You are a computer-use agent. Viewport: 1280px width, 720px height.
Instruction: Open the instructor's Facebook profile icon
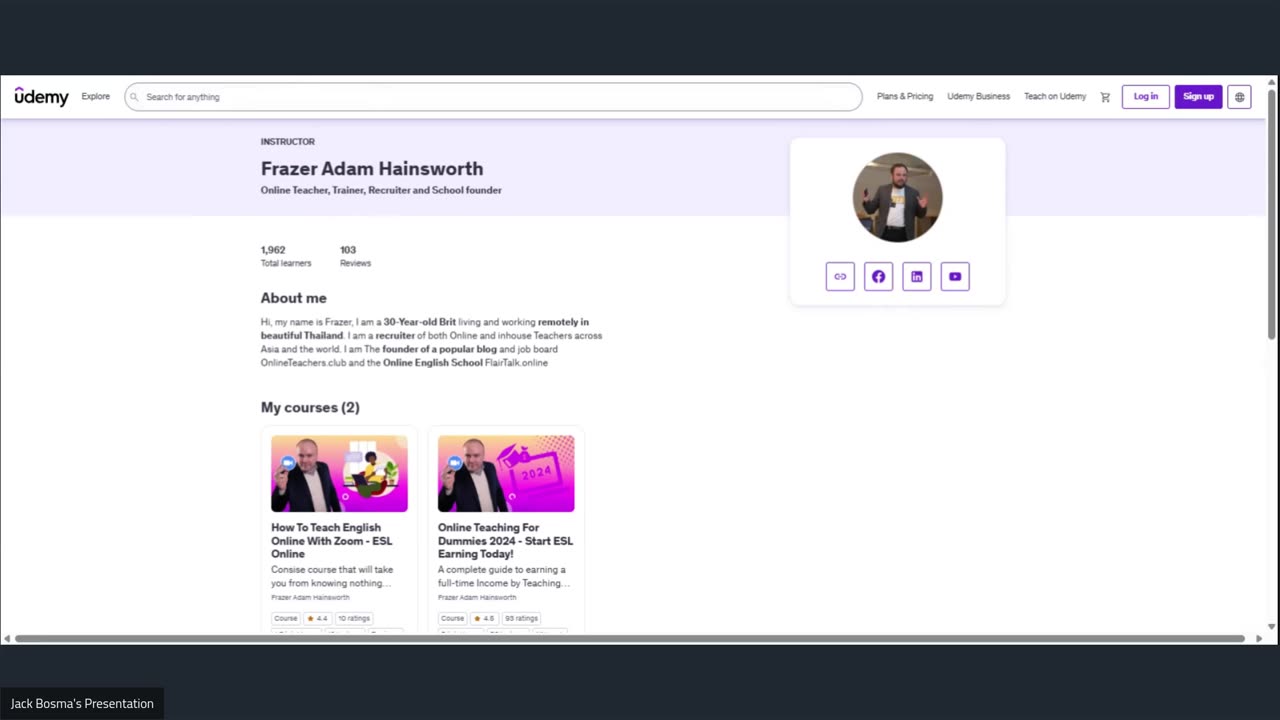click(x=878, y=277)
